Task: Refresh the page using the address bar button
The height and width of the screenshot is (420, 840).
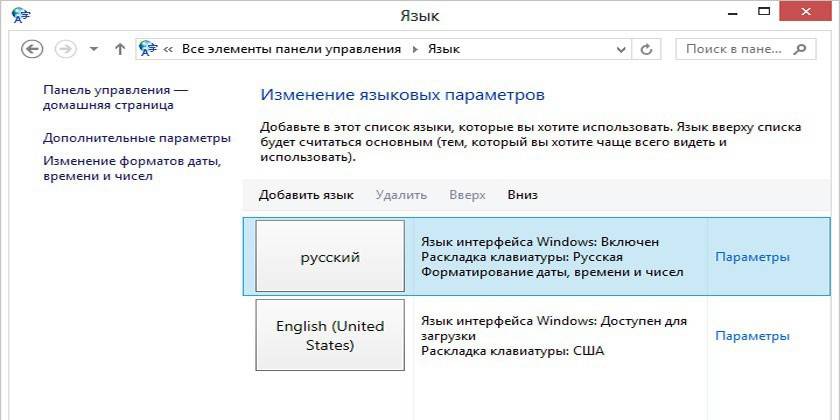Action: (x=647, y=49)
